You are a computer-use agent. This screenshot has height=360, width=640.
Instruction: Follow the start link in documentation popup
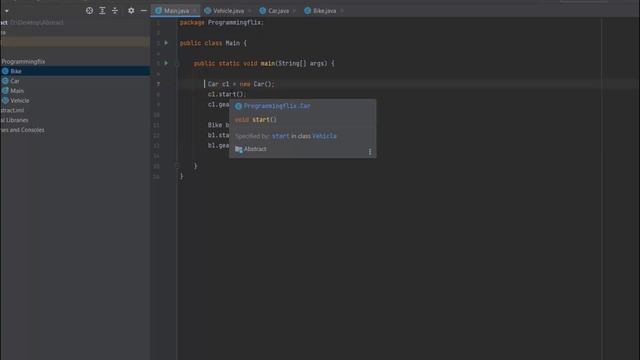pyautogui.click(x=280, y=136)
